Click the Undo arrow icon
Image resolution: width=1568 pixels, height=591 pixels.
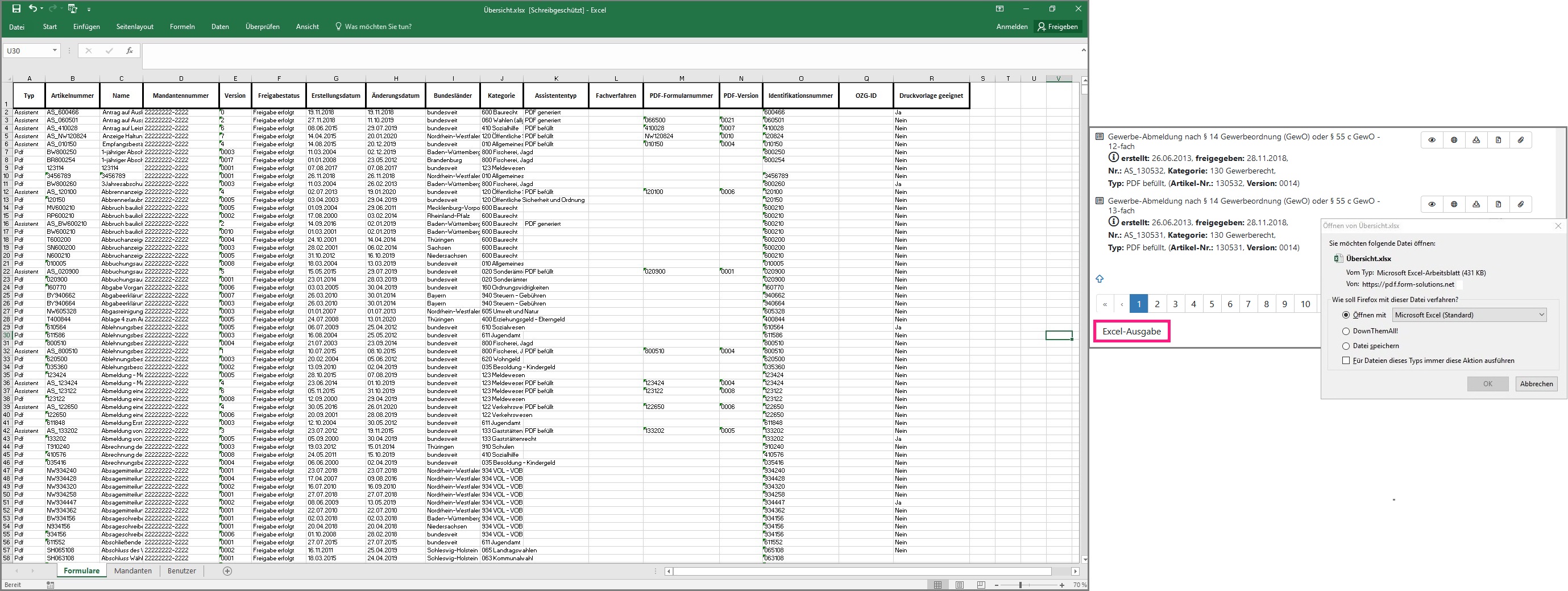point(33,9)
